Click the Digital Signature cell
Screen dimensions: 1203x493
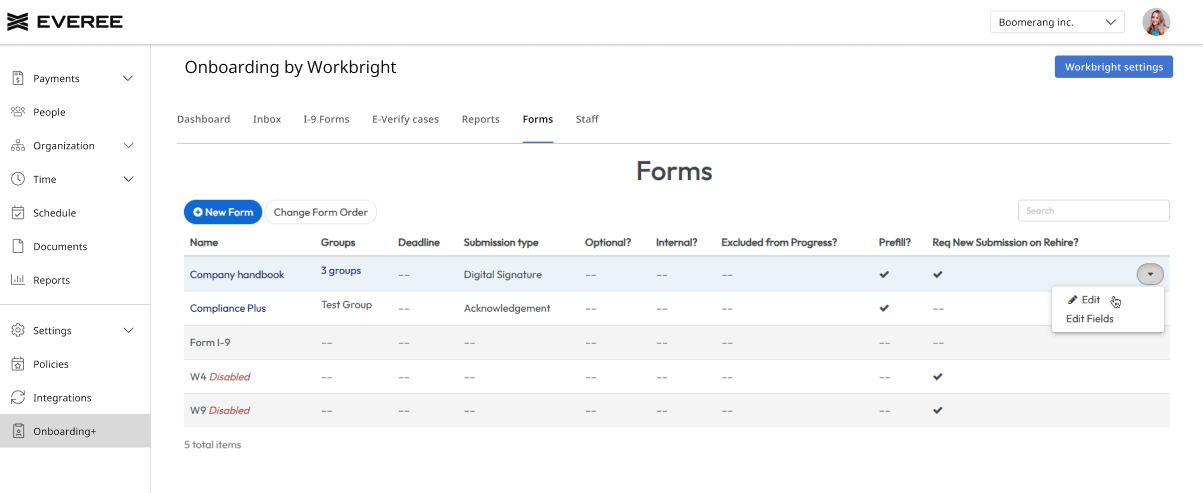pyautogui.click(x=503, y=275)
